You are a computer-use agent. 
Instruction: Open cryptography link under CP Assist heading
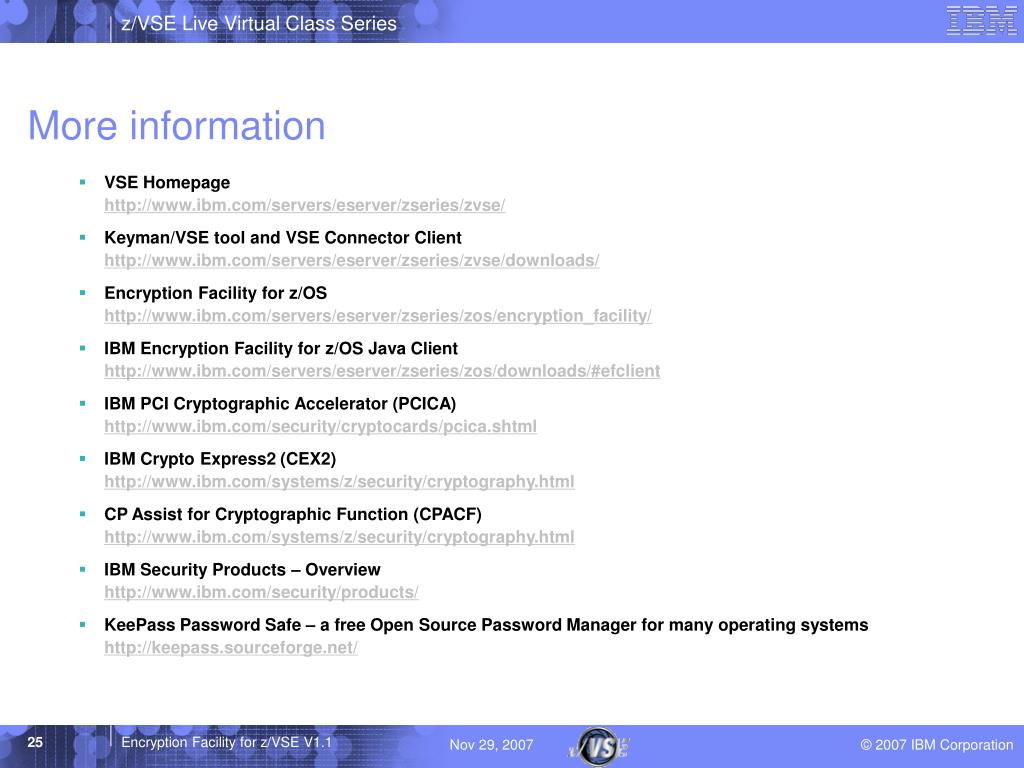click(x=339, y=537)
